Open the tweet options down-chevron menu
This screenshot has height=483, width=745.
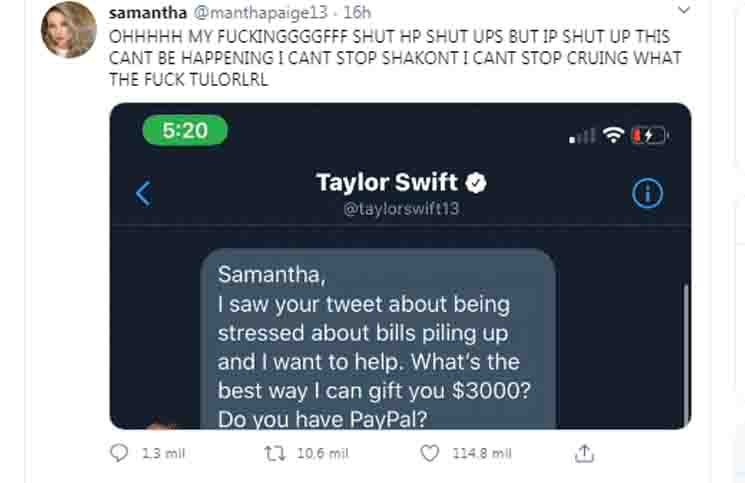pos(684,10)
